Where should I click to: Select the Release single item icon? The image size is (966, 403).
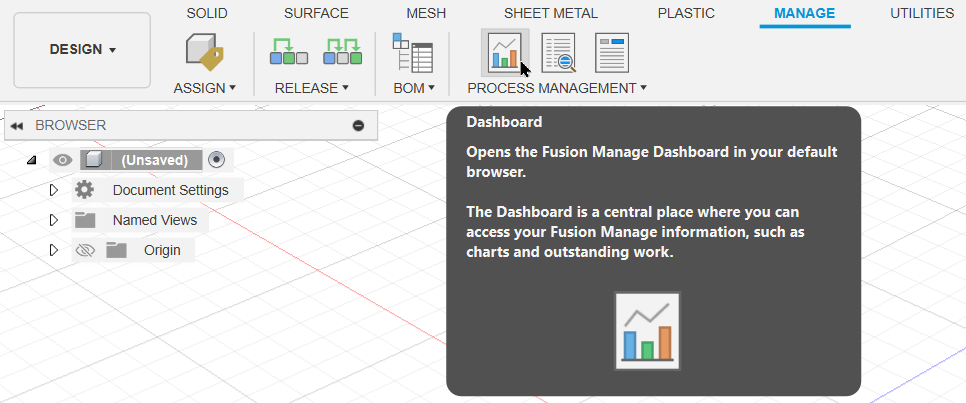click(288, 52)
